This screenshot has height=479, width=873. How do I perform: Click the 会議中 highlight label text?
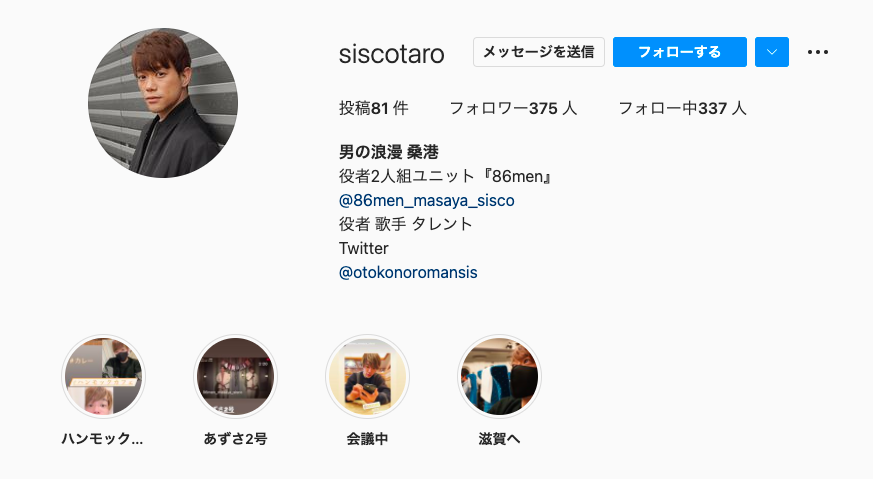367,439
